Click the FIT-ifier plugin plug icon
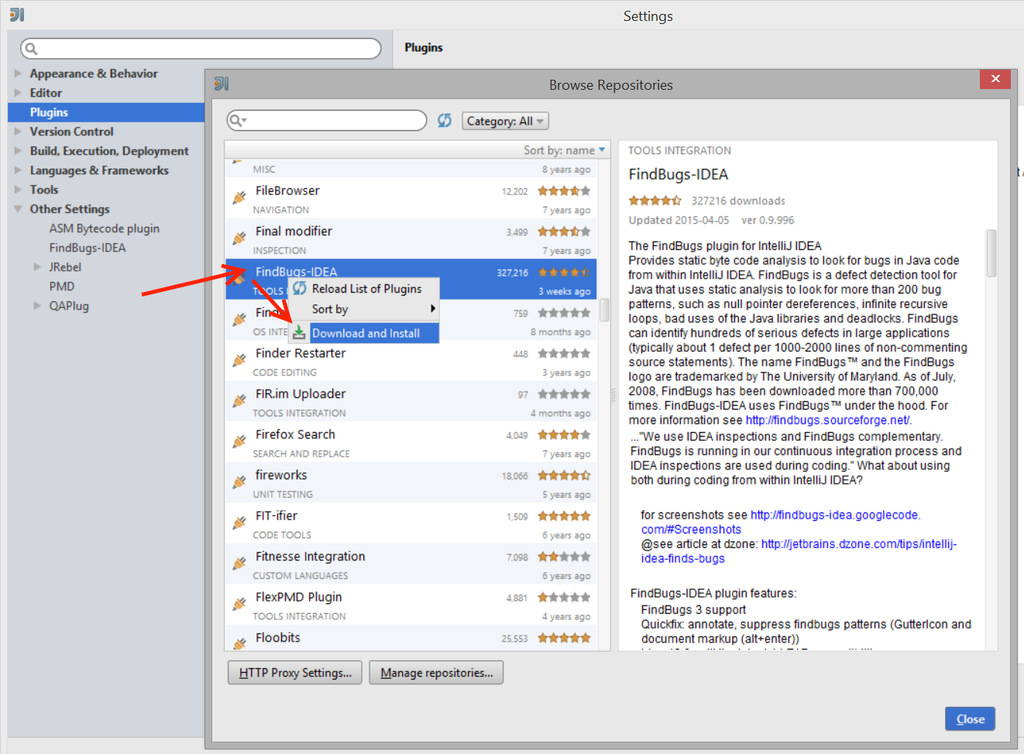This screenshot has width=1024, height=754. point(240,522)
